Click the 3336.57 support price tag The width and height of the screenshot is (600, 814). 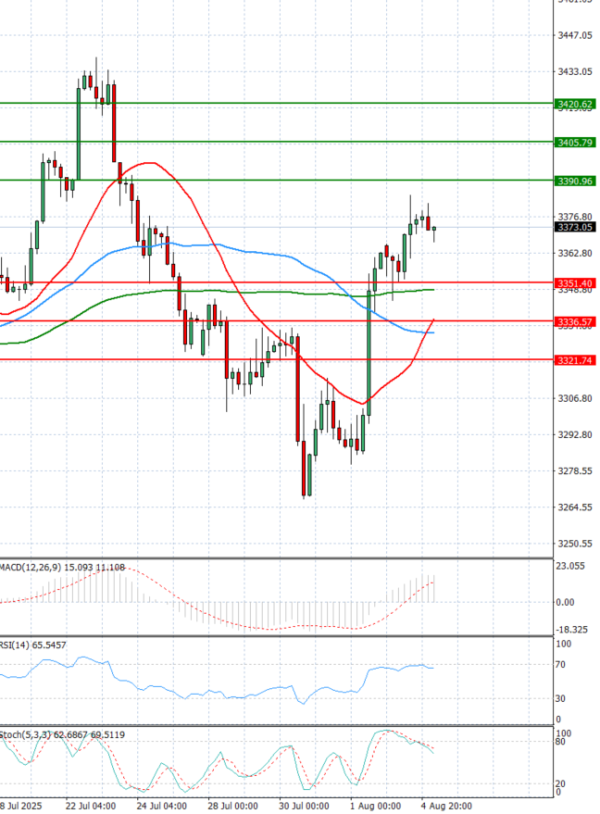point(575,322)
